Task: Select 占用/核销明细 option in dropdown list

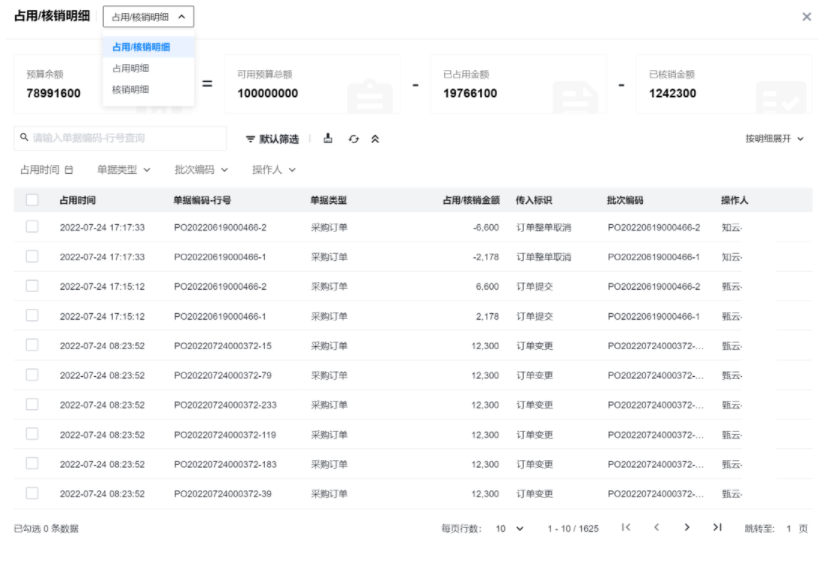Action: coord(148,47)
